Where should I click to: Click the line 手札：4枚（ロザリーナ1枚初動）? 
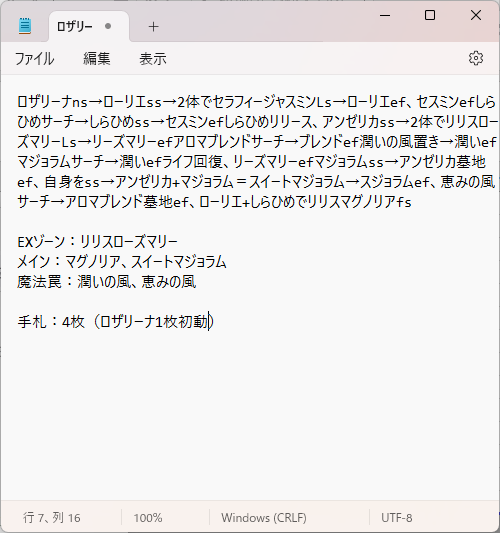point(115,322)
